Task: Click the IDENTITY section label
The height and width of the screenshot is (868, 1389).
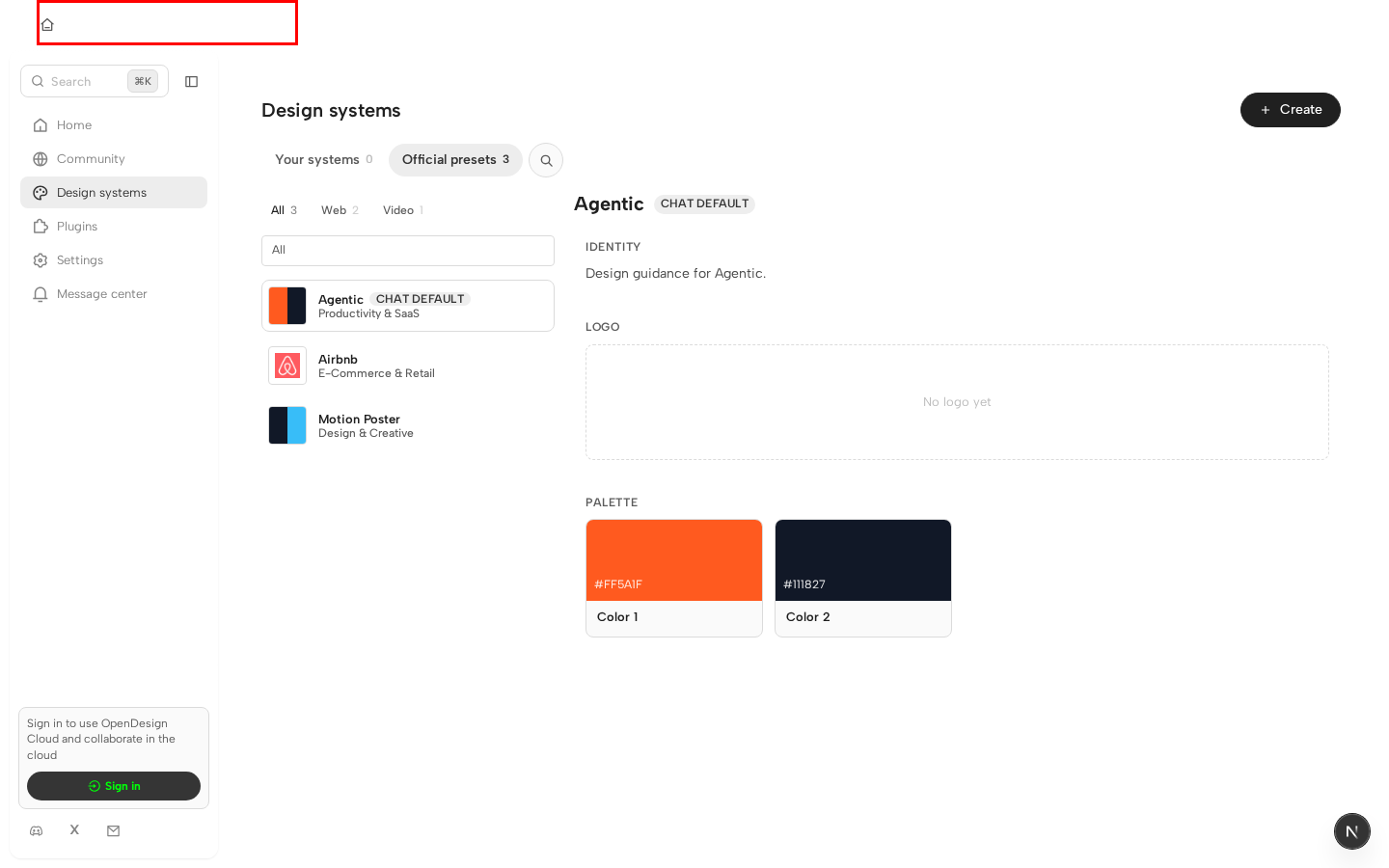Action: 613,247
